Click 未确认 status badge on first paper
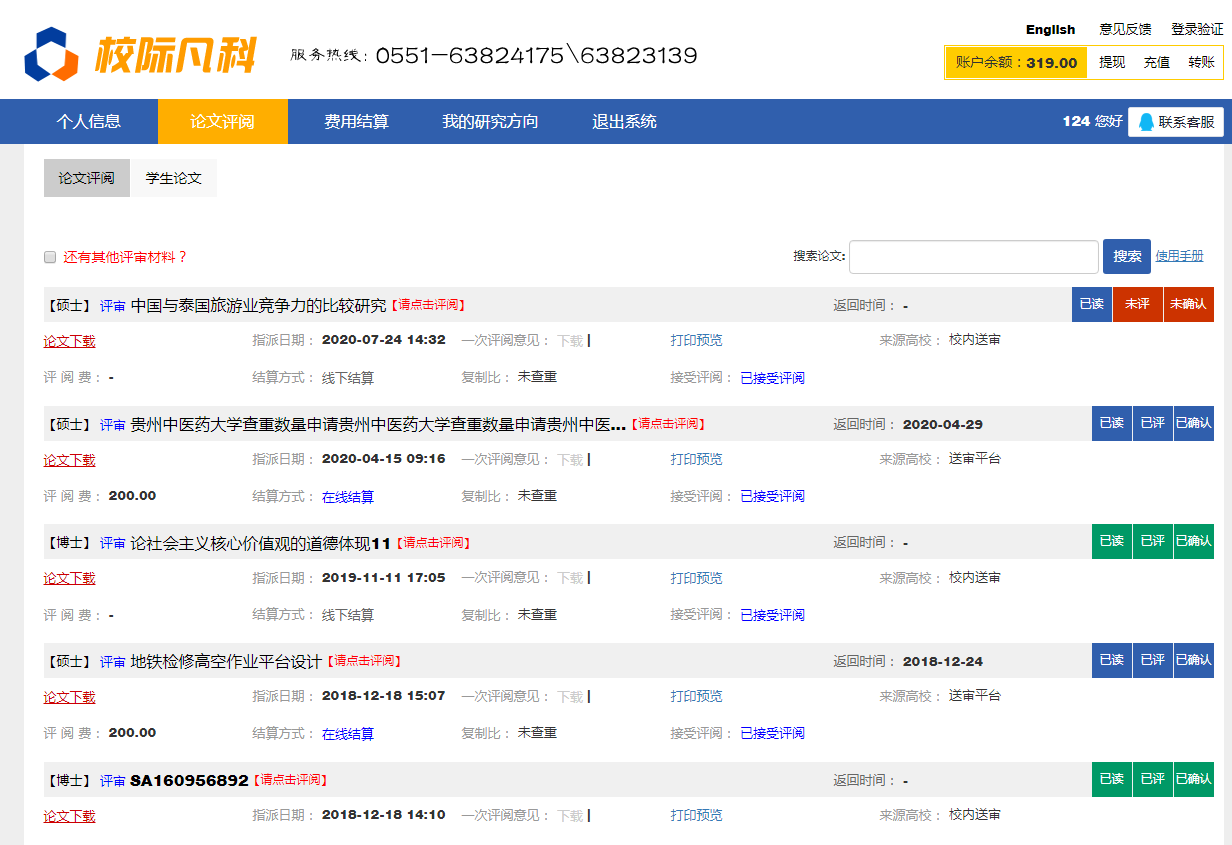This screenshot has height=845, width=1232. click(1188, 304)
